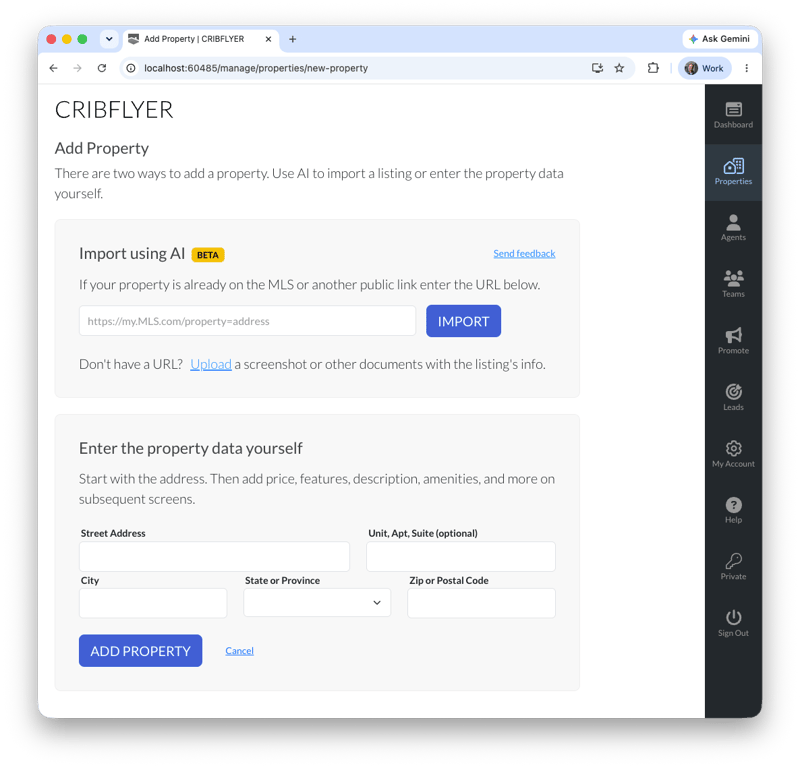Open the Work profile button

coord(704,68)
